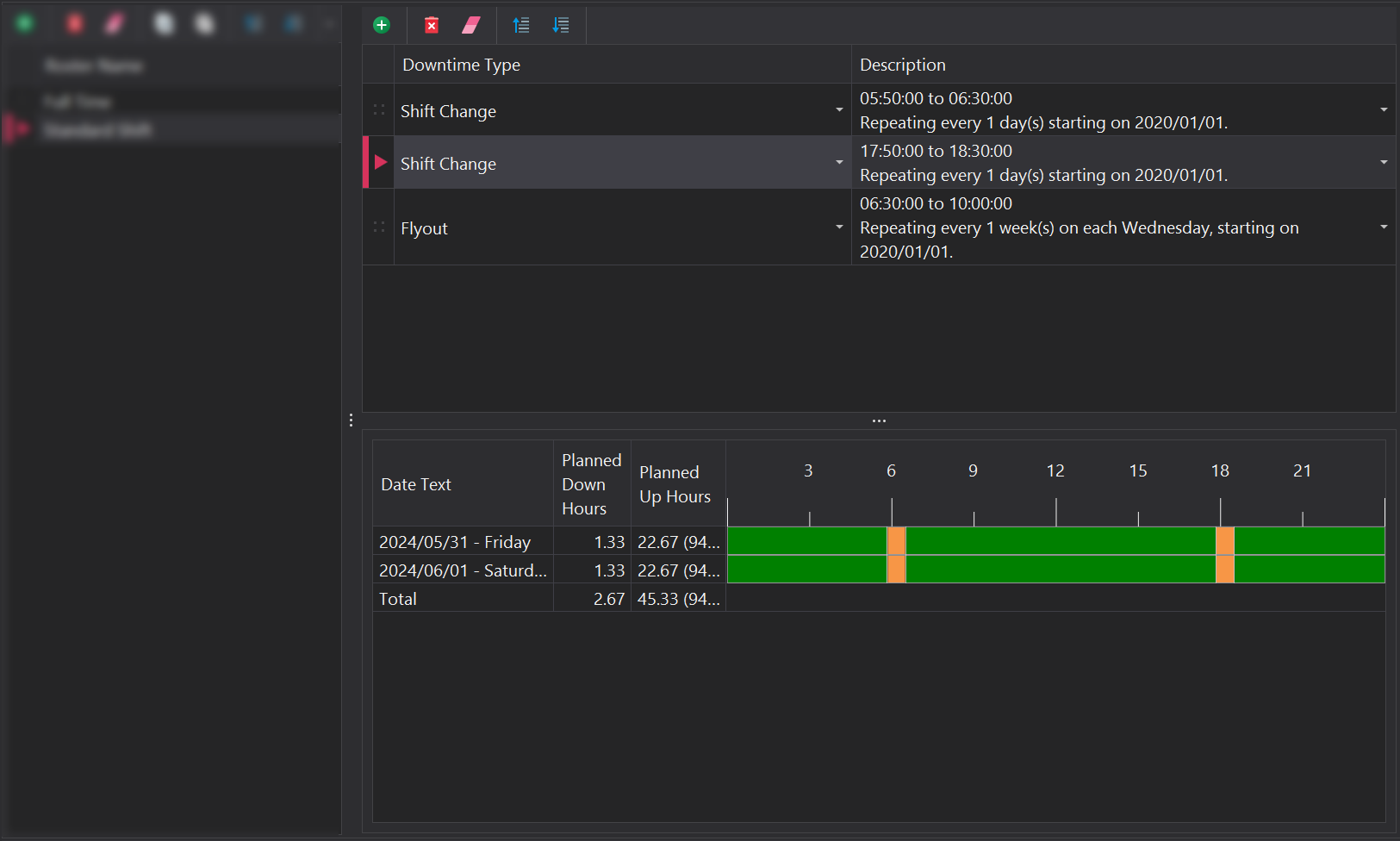Select the 2024/05/31 - Friday date row
Screen dimensions: 1400x841
455,542
